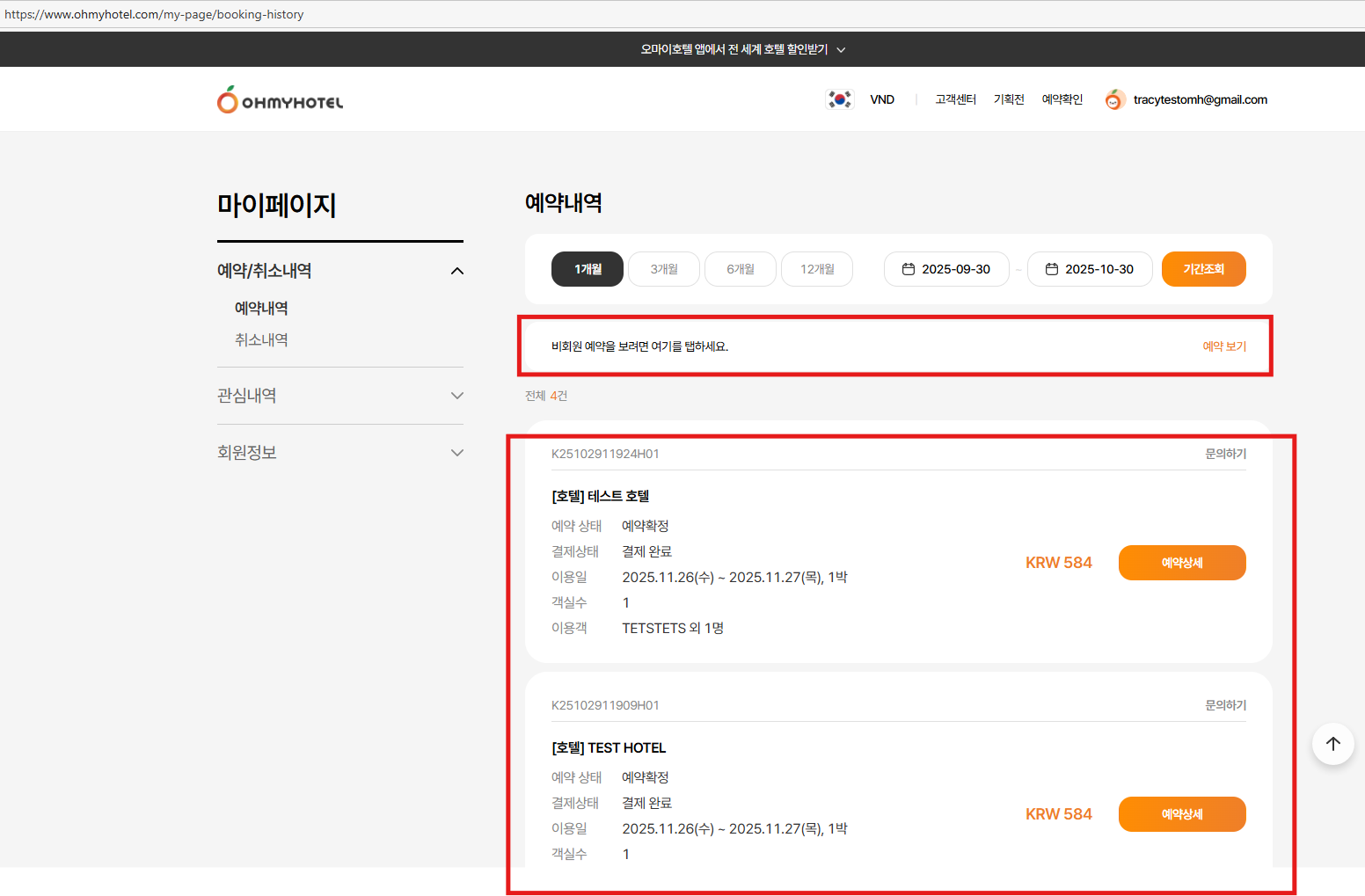Click the calendar icon beside 2025-09-30
This screenshot has height=896, width=1365.
point(909,269)
